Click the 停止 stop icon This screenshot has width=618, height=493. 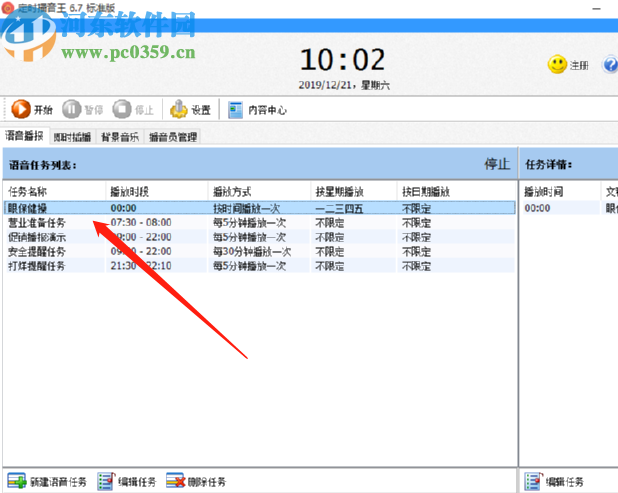[x=122, y=109]
